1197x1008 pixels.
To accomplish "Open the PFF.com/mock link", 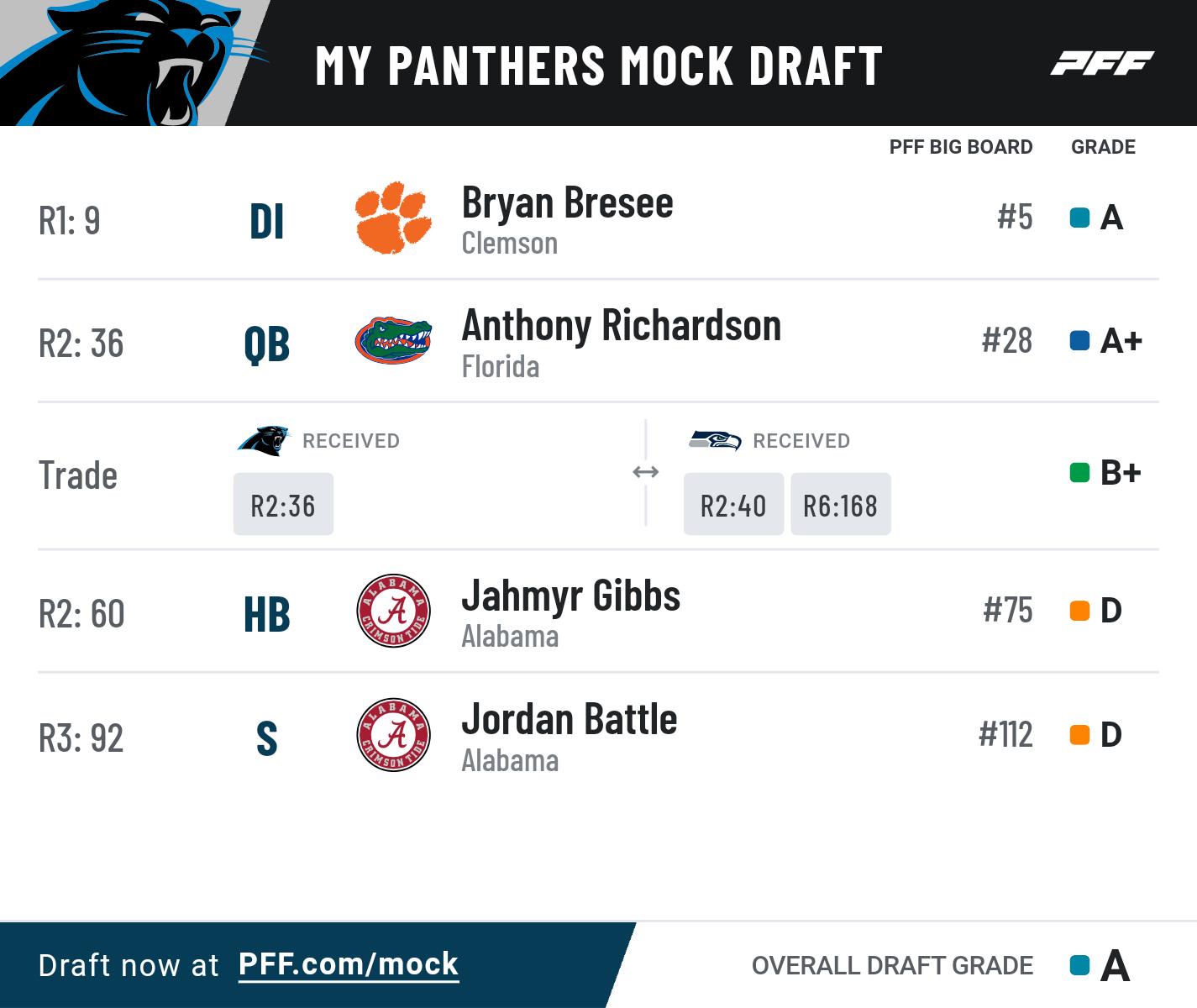I will point(349,964).
